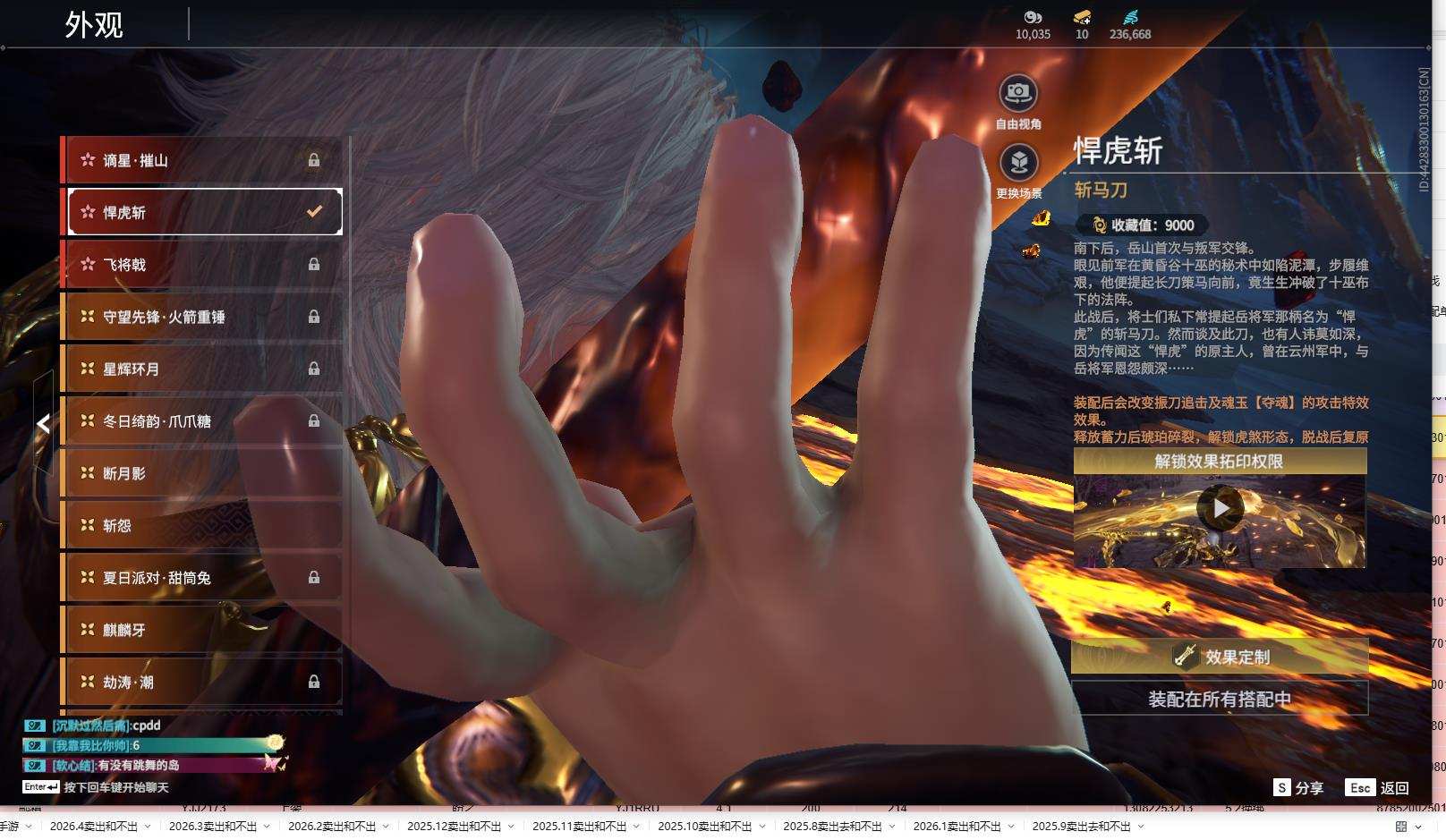Click the 装配在所有搭配中 button
The height and width of the screenshot is (840, 1446).
[1220, 699]
